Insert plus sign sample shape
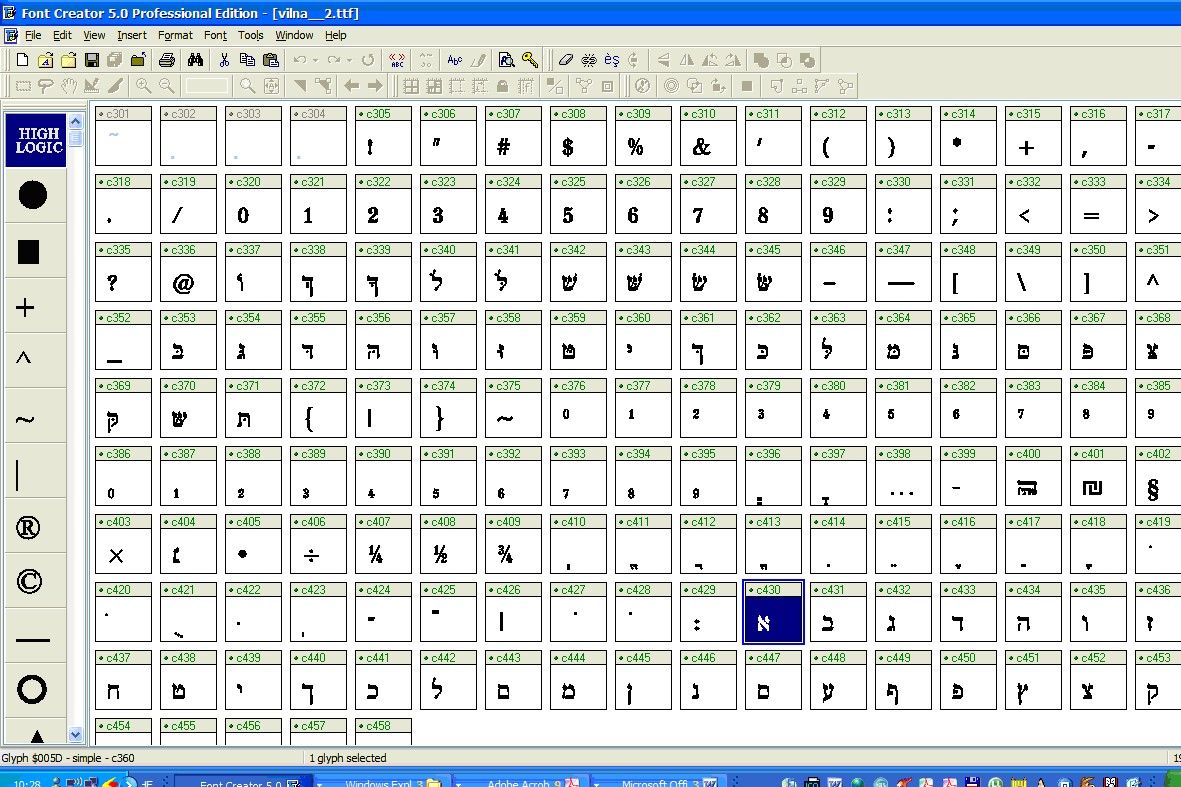This screenshot has width=1181, height=787. coord(25,307)
